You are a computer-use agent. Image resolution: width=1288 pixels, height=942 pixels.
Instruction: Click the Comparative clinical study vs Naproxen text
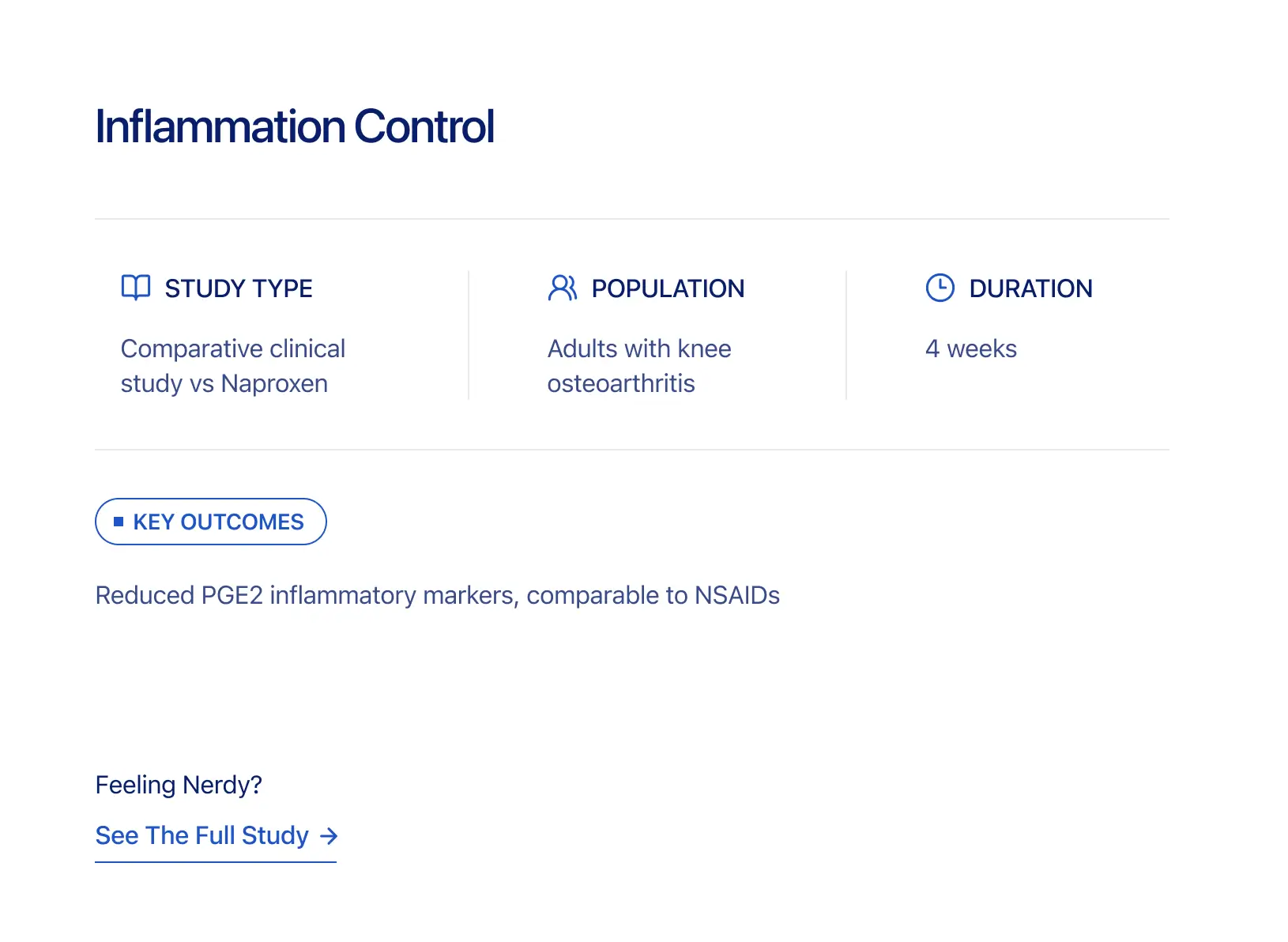233,366
